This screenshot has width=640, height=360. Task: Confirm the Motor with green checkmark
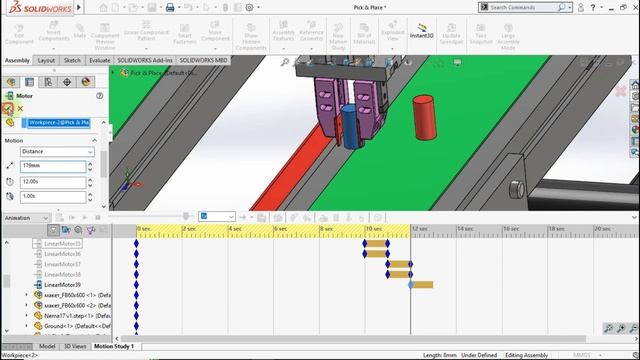pyautogui.click(x=7, y=109)
